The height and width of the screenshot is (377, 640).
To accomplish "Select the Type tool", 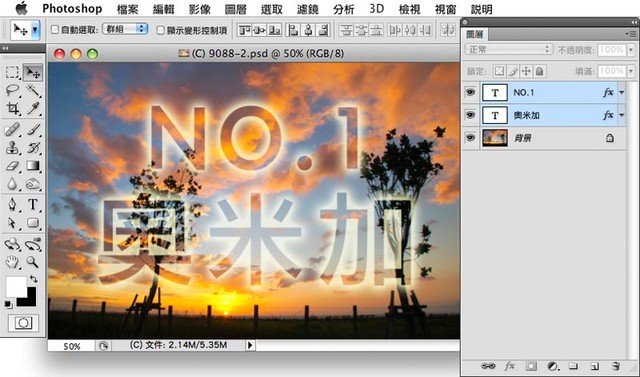I will (33, 204).
